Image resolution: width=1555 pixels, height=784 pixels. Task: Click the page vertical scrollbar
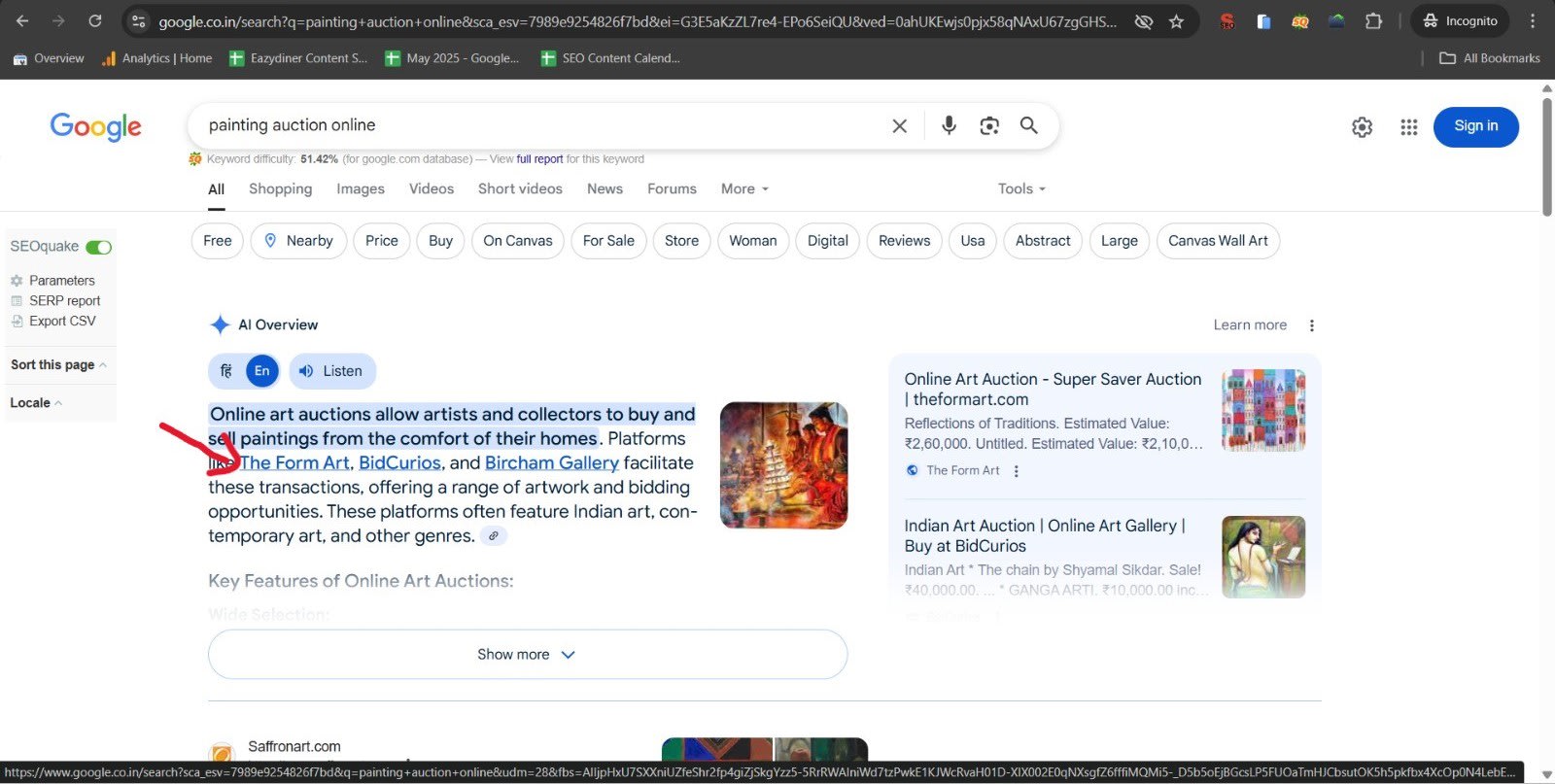pos(1546,155)
